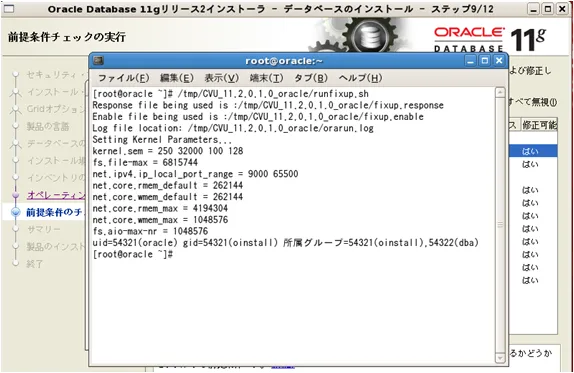Minimize the root@oracle terminal window
This screenshot has width=574, height=373.
tap(470, 61)
